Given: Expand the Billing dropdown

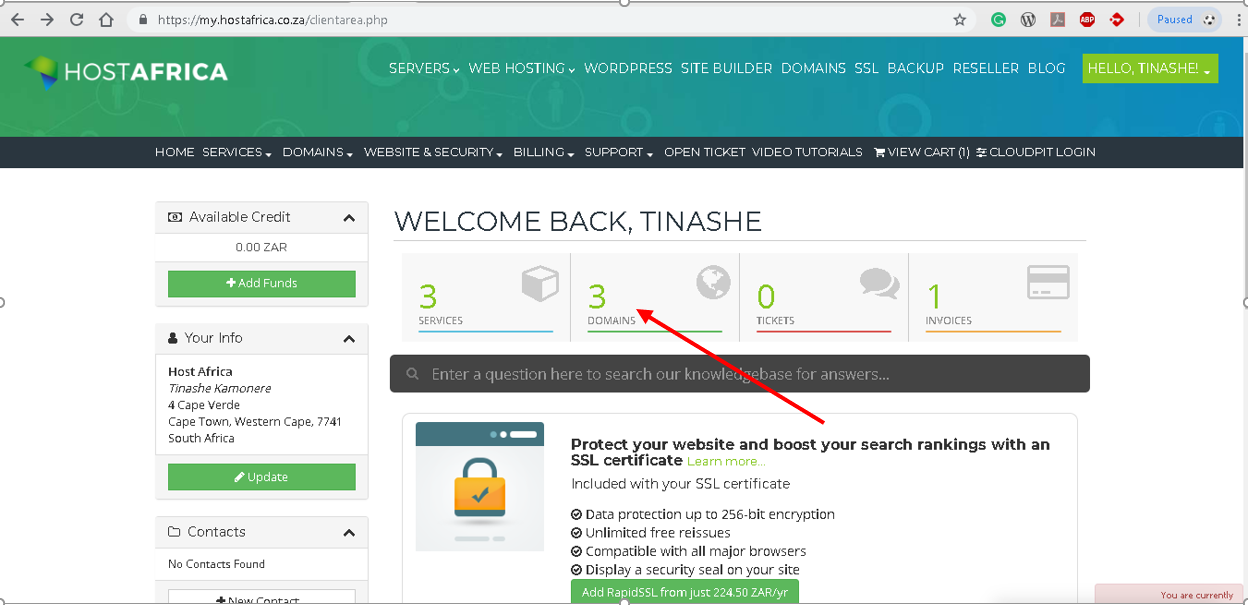Looking at the screenshot, I should pos(544,152).
